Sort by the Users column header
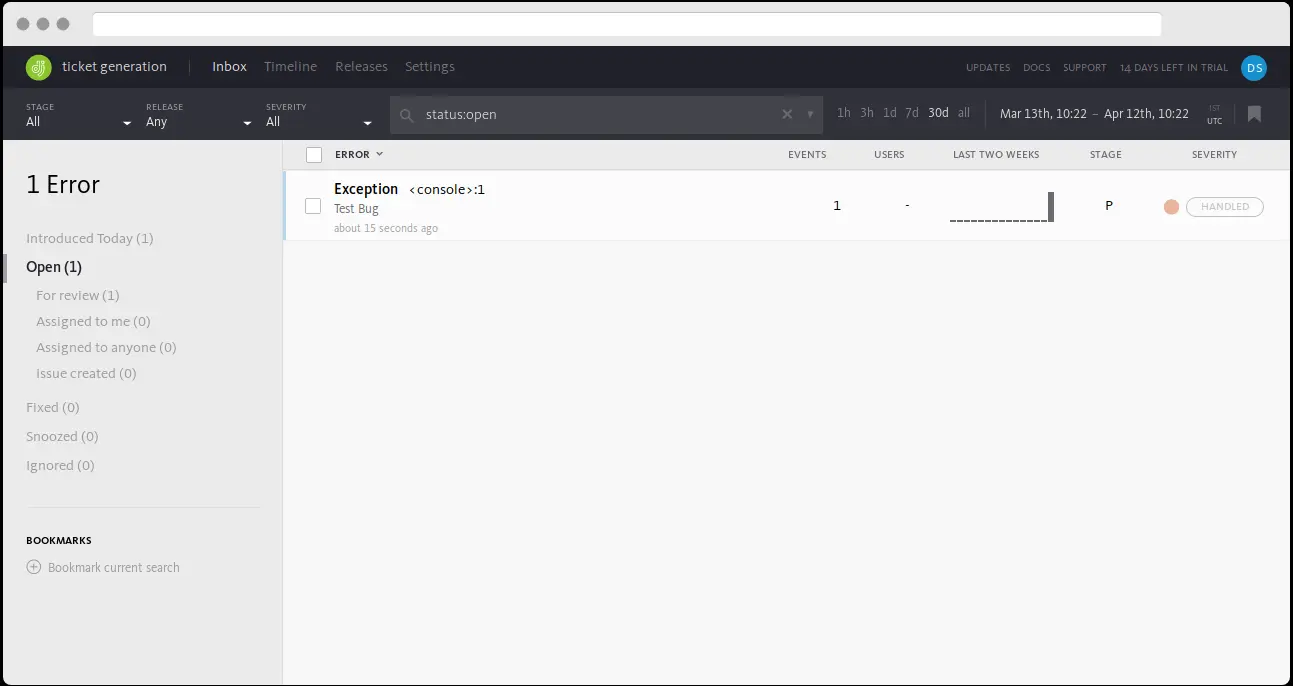 [889, 155]
